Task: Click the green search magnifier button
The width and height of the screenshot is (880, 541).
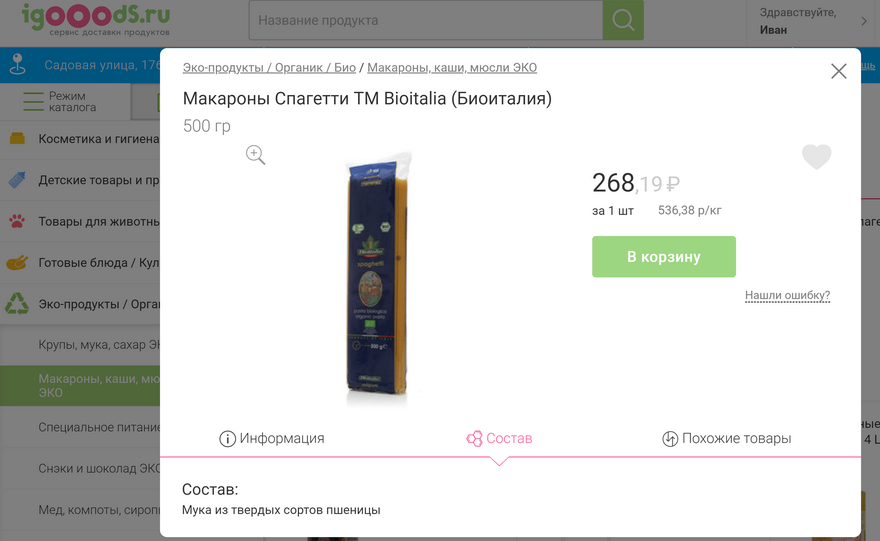Action: (x=623, y=20)
